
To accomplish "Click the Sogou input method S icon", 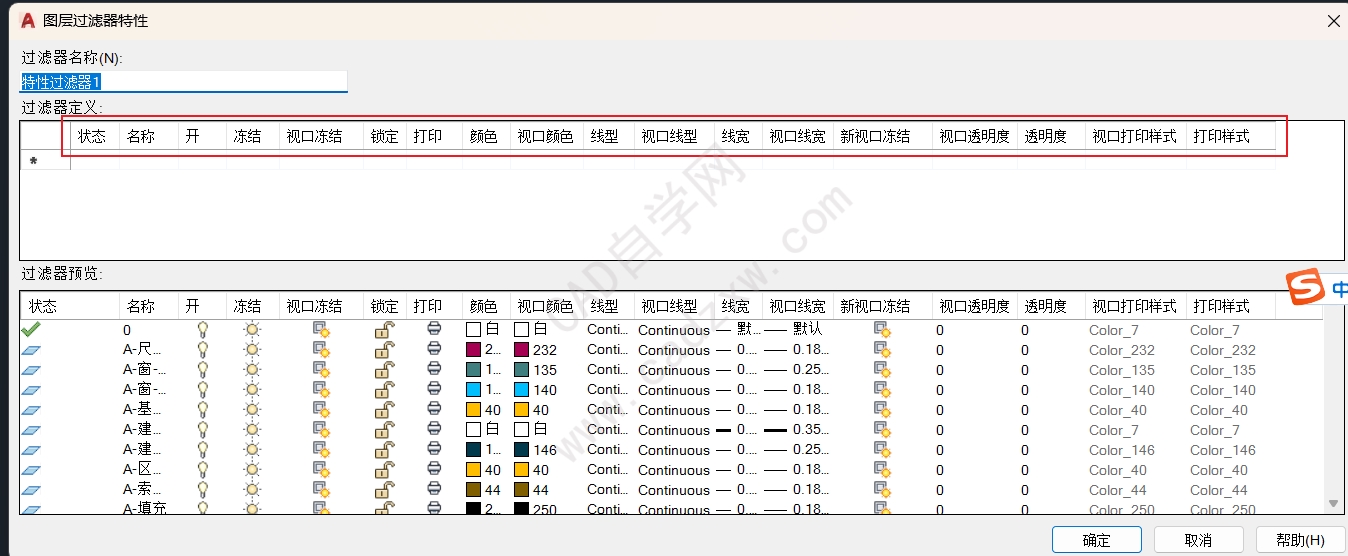I will point(1304,287).
